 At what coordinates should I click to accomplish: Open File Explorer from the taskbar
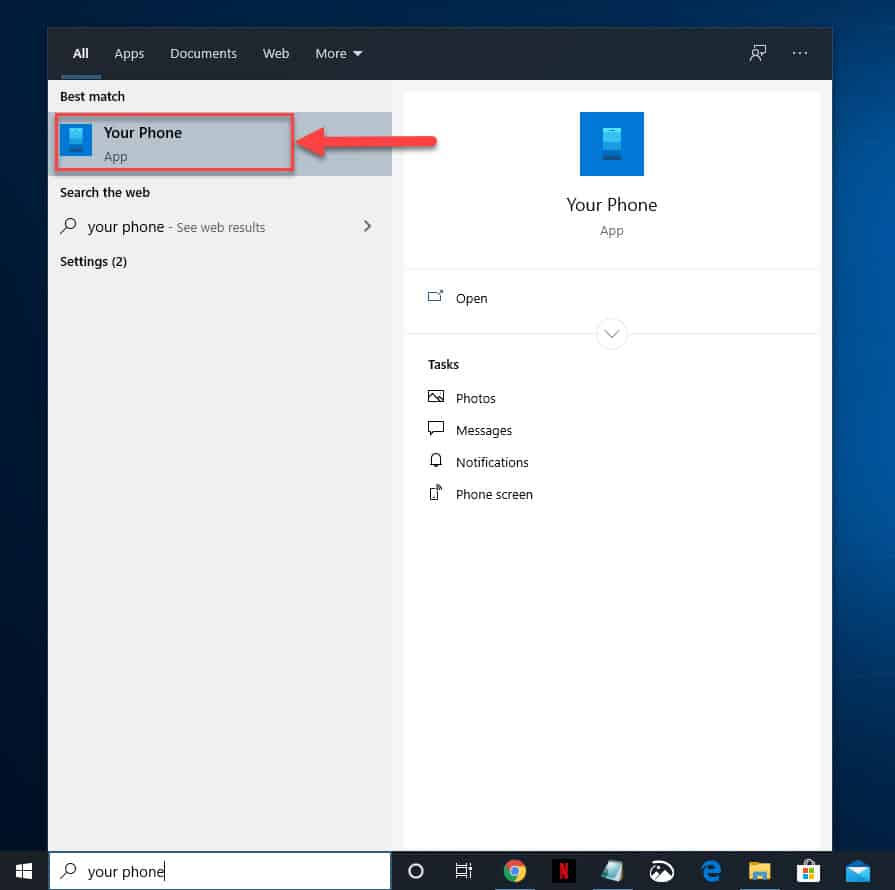759,871
